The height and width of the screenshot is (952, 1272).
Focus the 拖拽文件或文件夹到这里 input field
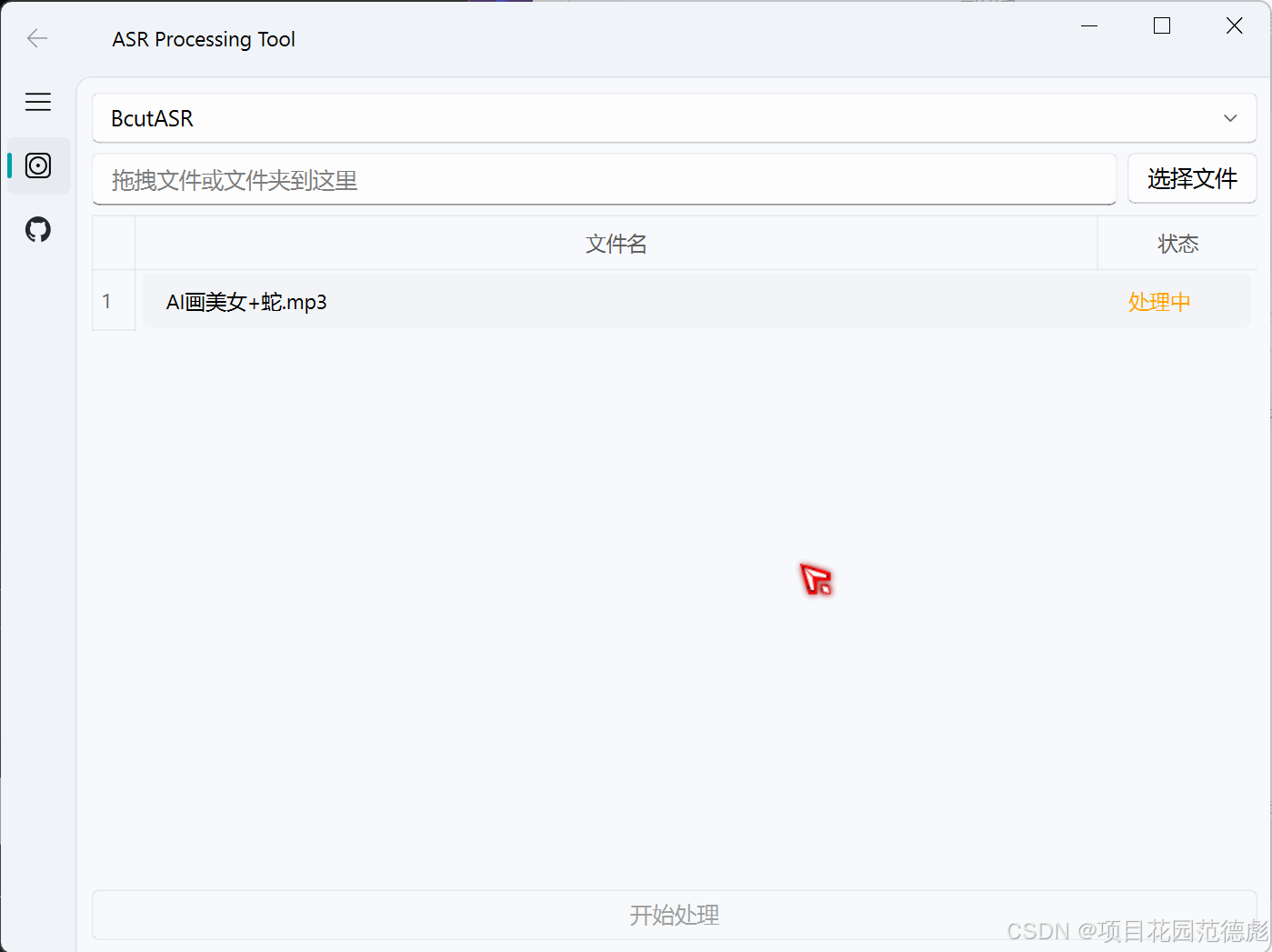[605, 180]
